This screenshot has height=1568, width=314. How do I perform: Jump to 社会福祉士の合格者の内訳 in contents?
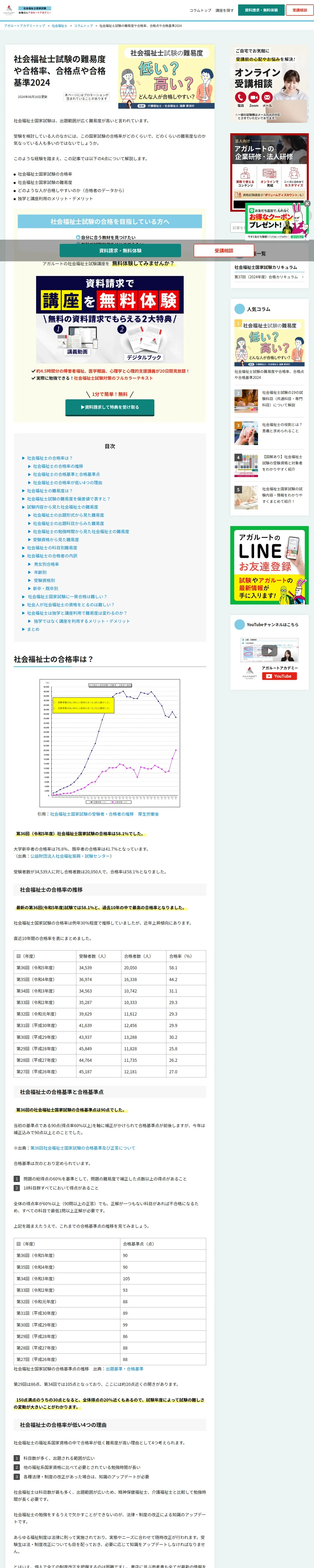click(x=52, y=556)
